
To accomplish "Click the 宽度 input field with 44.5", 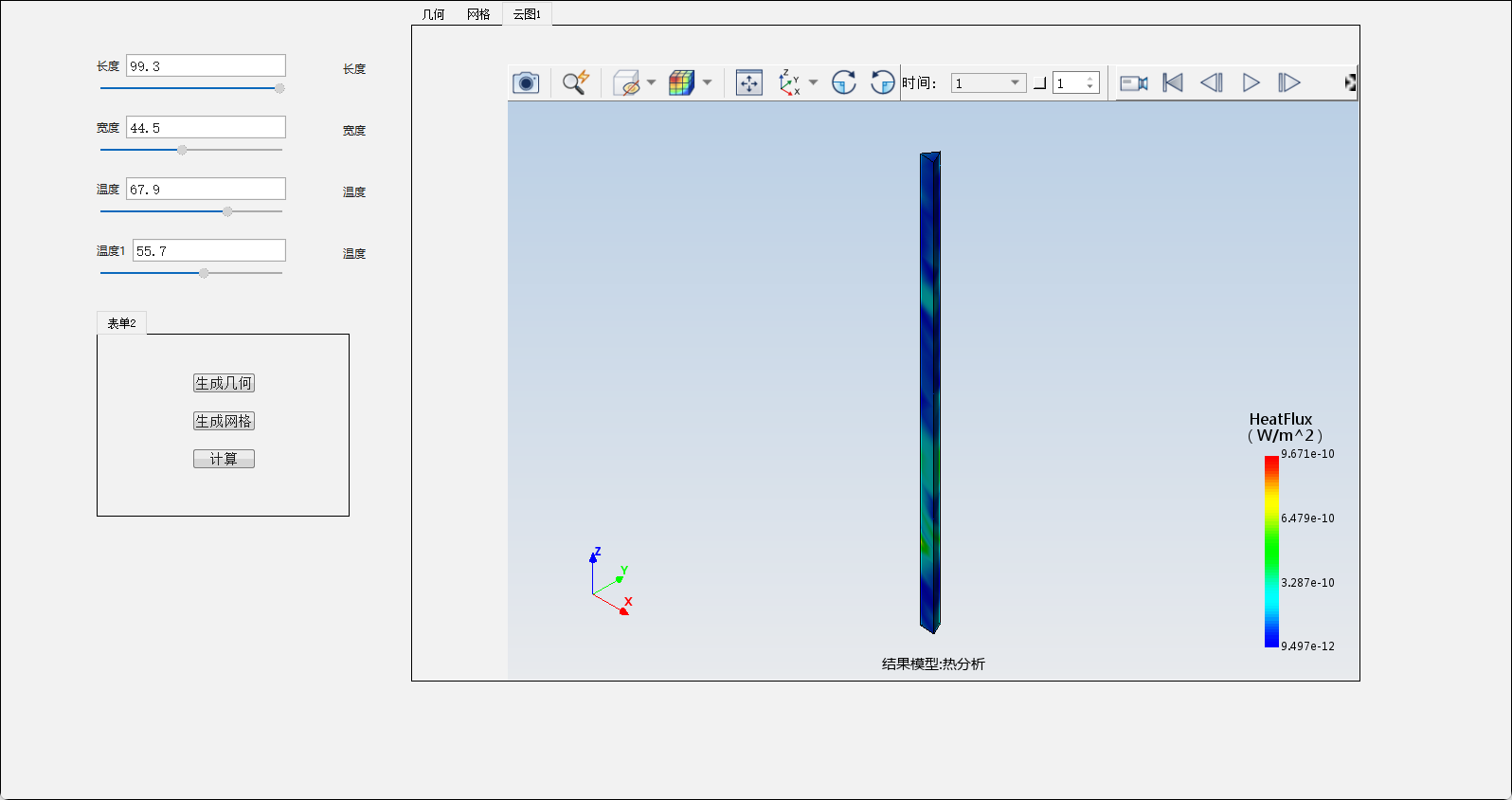I will 206,127.
